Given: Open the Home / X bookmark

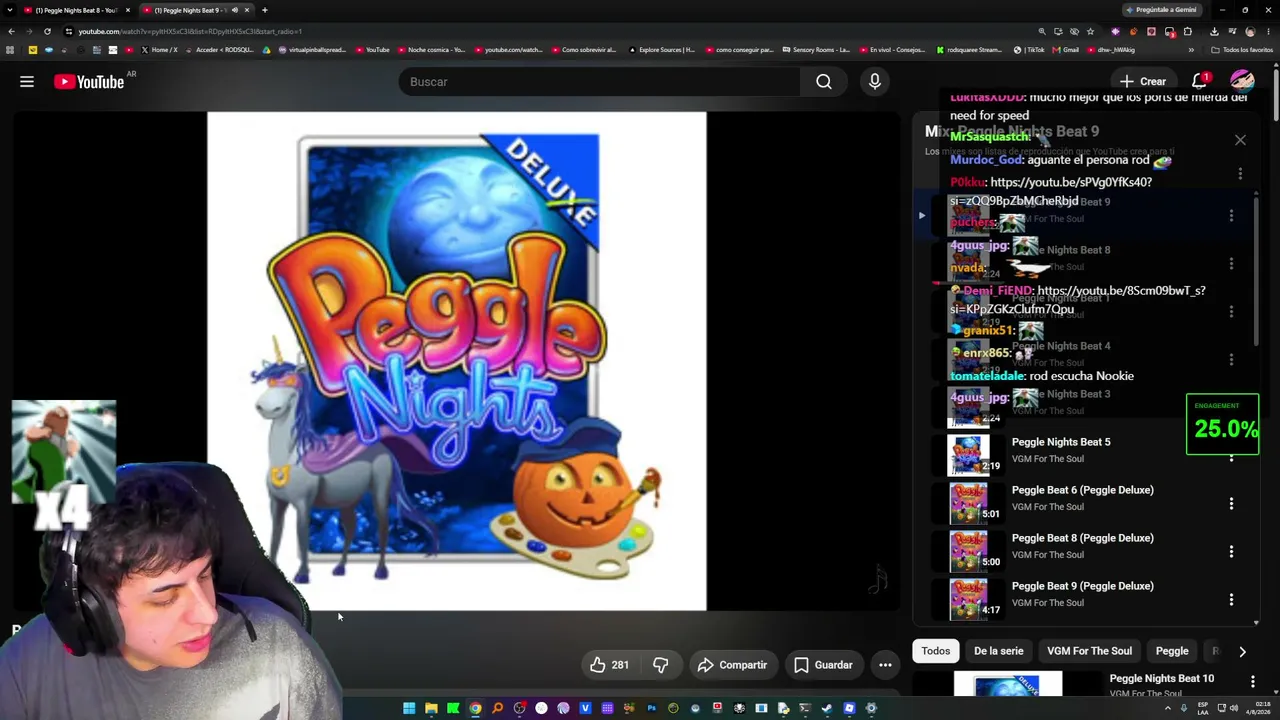Looking at the screenshot, I should click(159, 50).
